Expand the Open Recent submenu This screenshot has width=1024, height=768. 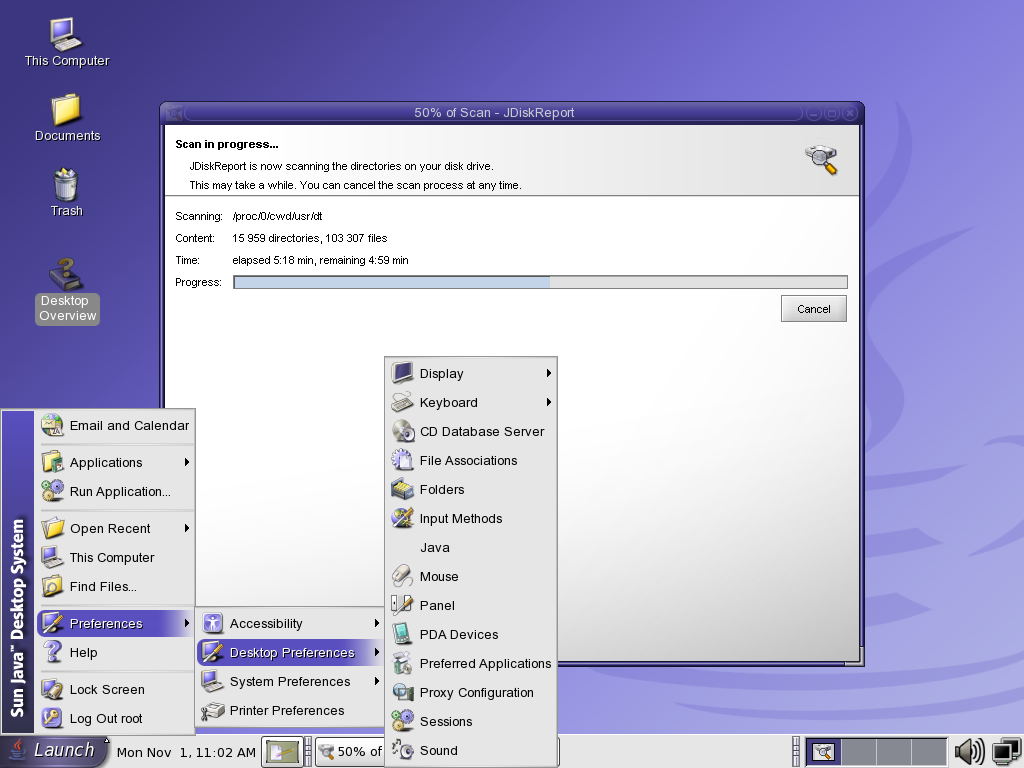click(116, 528)
